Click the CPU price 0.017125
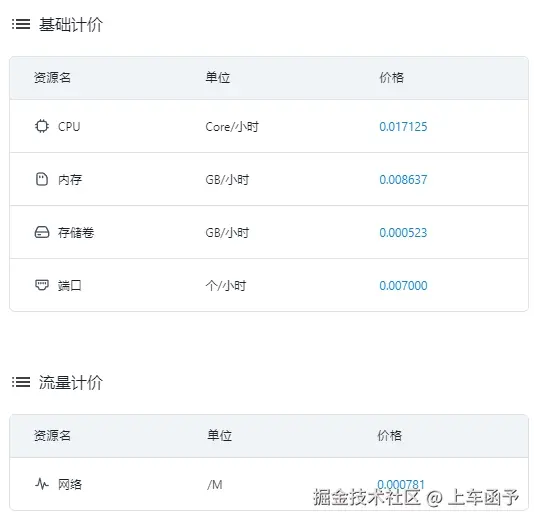This screenshot has width=534, height=522. [403, 127]
